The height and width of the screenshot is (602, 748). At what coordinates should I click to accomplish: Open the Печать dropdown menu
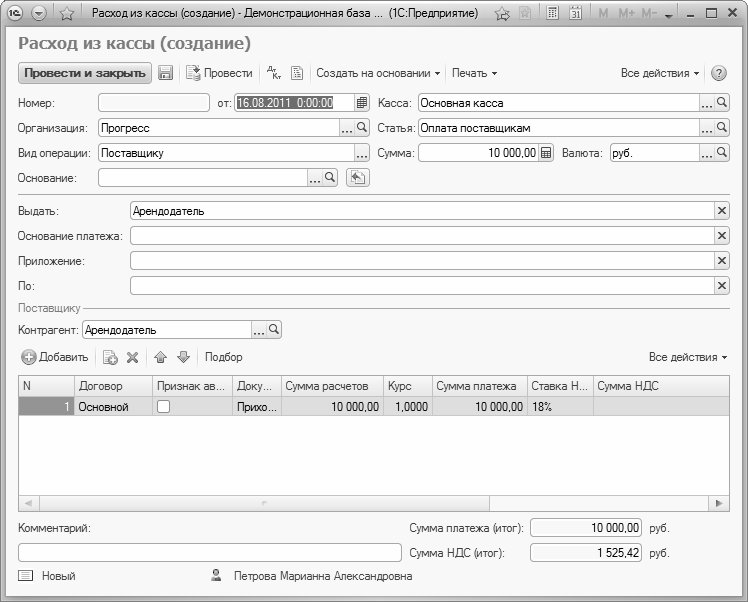coord(474,73)
